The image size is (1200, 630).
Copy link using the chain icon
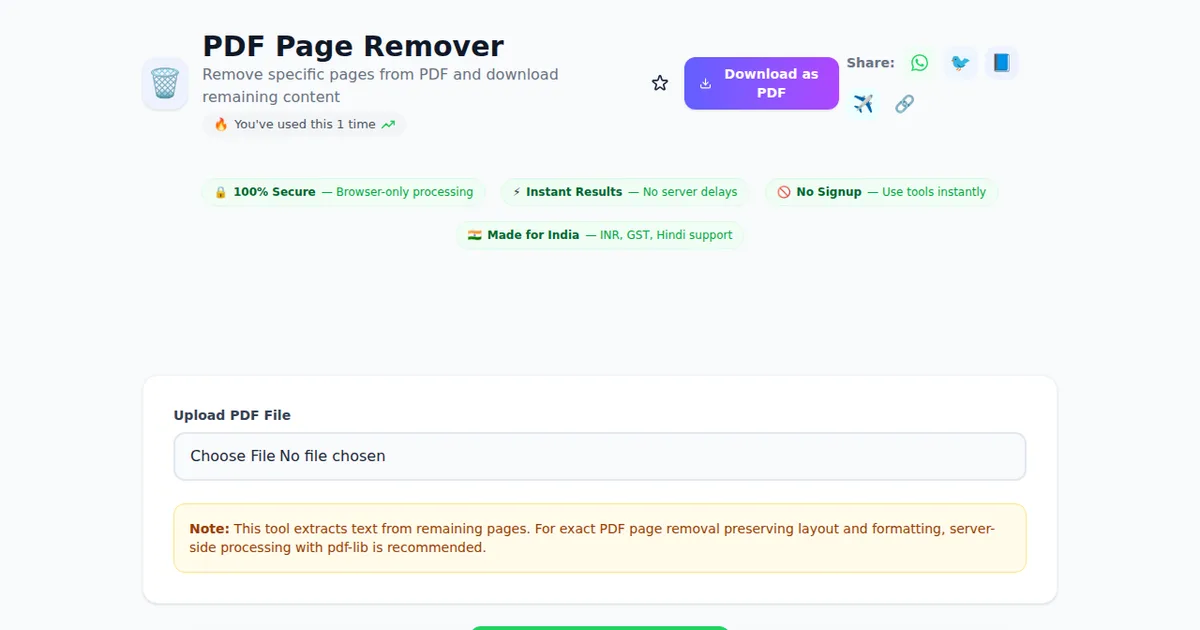(904, 104)
